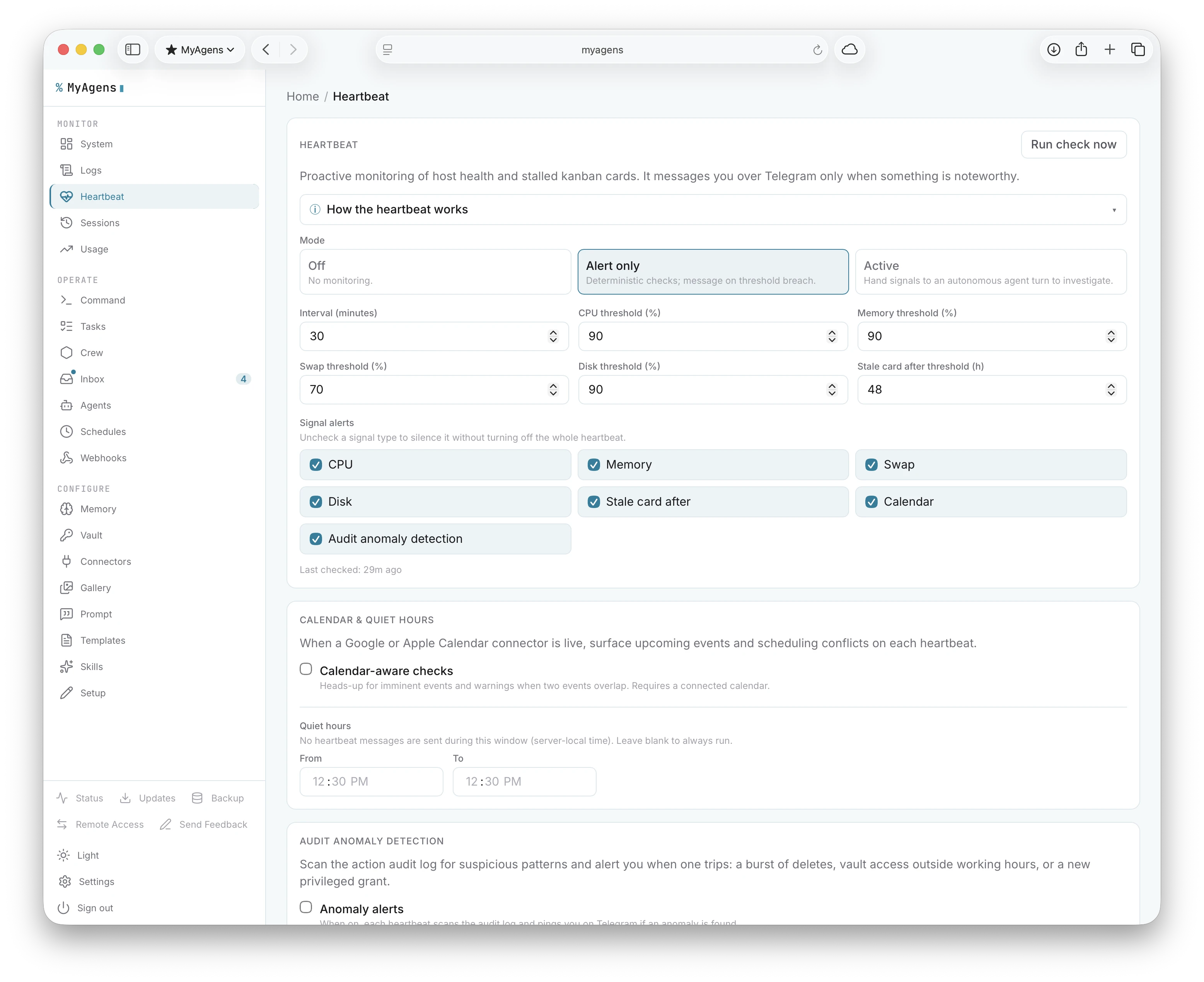Click the Prompt quote-bubble icon
Screen dimensions: 1204x982
[x=66, y=614]
